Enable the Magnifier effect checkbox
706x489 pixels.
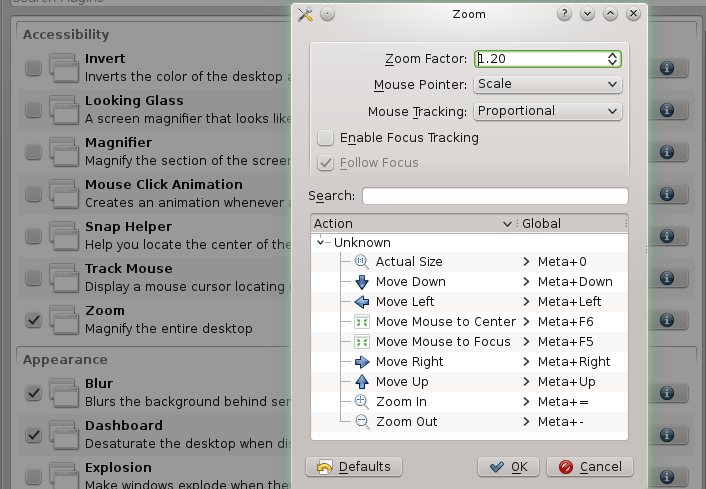pyautogui.click(x=33, y=152)
